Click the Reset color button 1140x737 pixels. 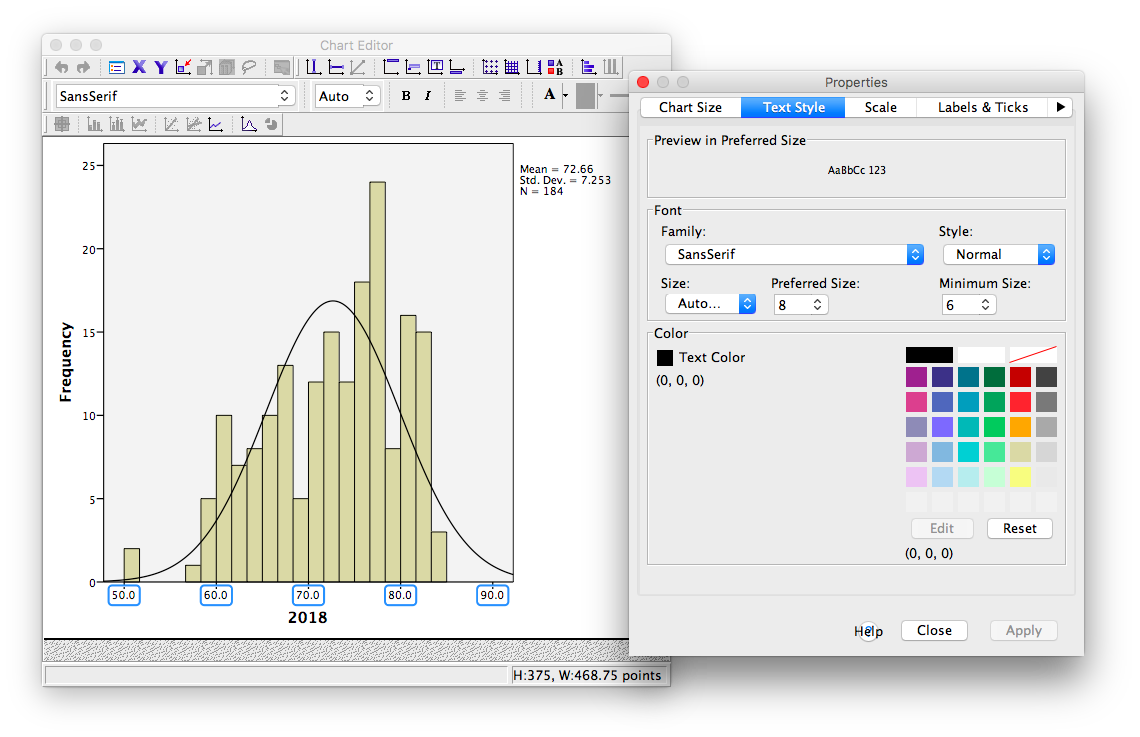tap(1019, 528)
